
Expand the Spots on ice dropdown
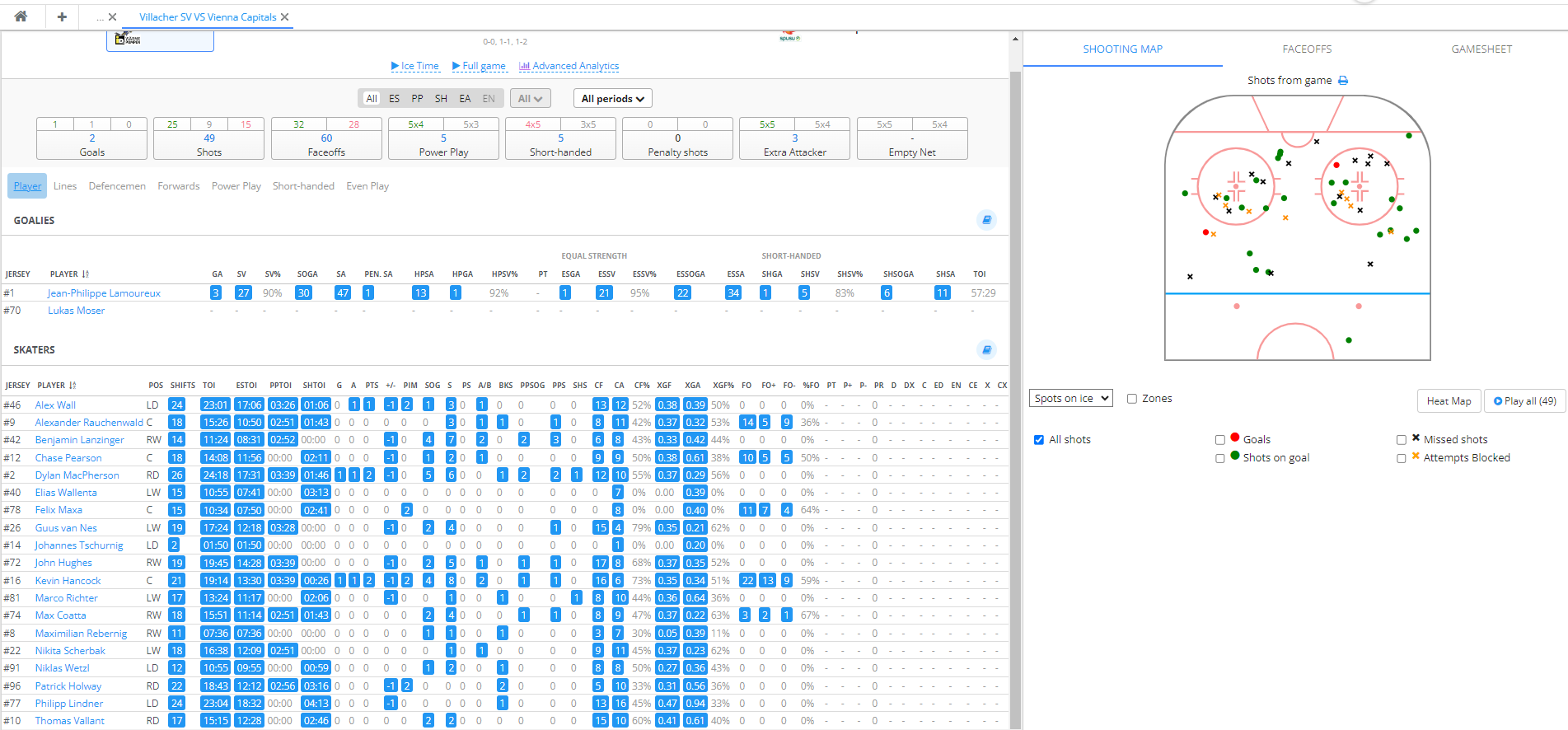1070,399
